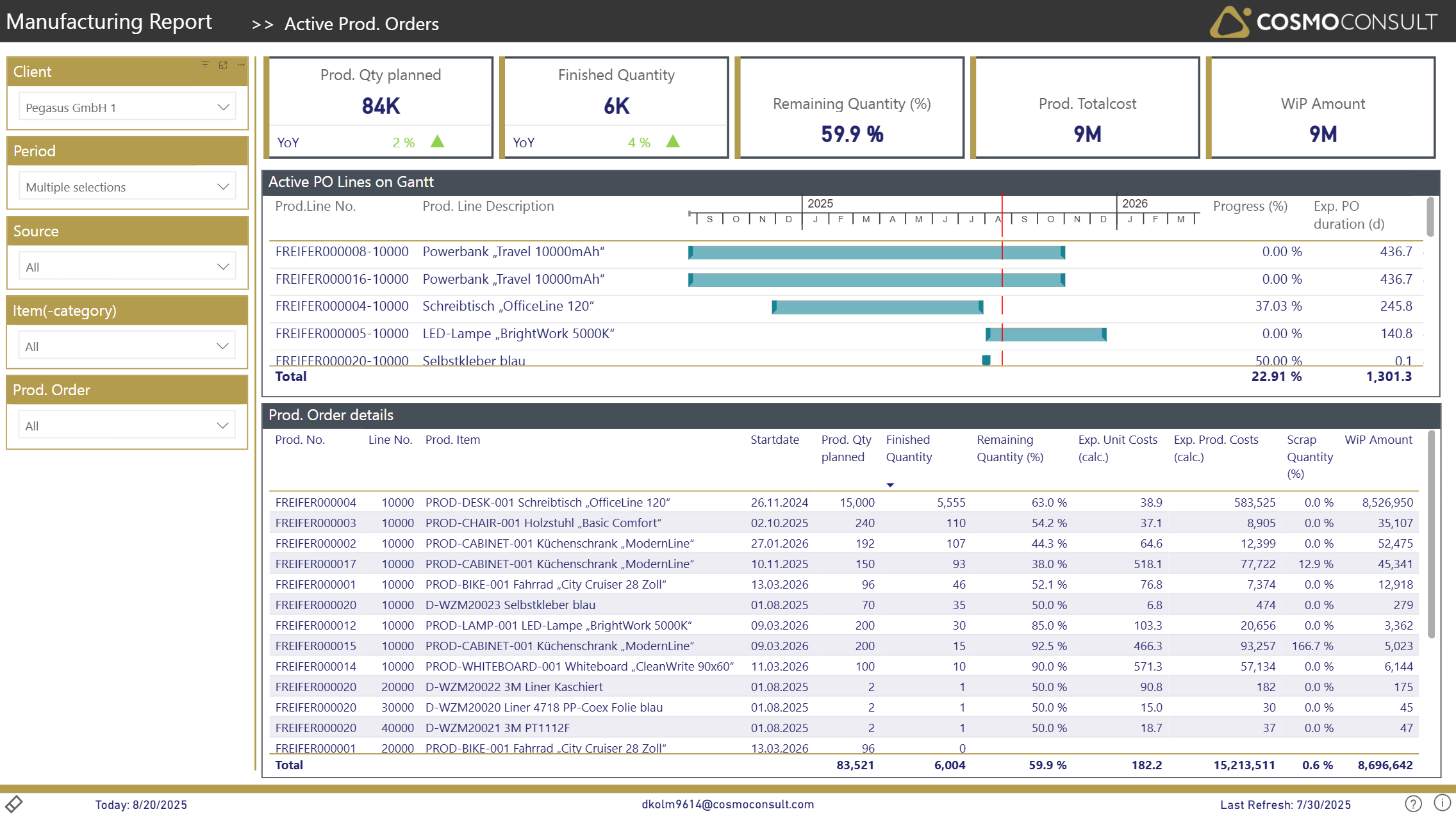
Task: Open filters icon on Client slicer
Action: tap(205, 65)
